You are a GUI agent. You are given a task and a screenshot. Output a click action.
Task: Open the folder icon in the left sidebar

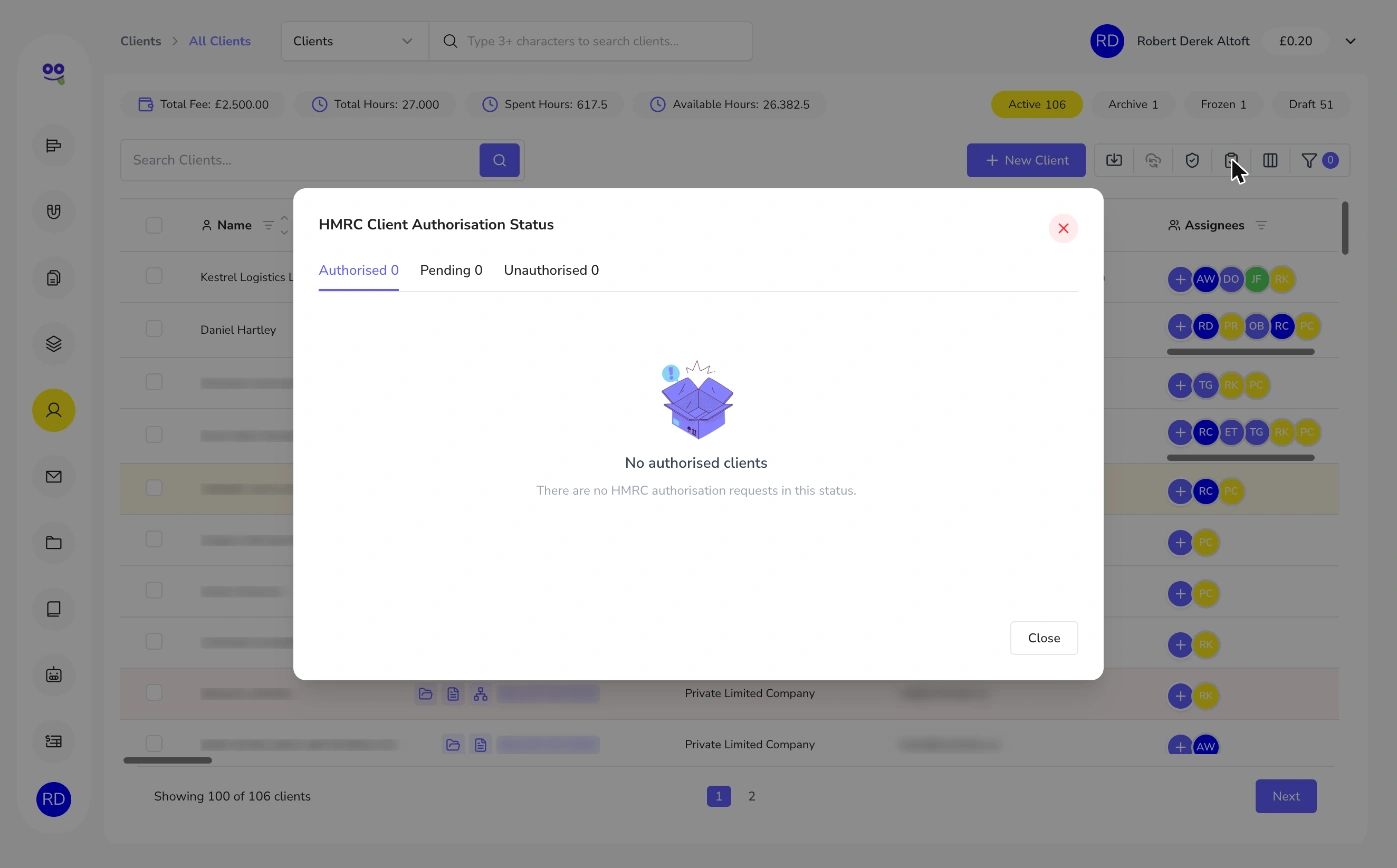coord(54,543)
